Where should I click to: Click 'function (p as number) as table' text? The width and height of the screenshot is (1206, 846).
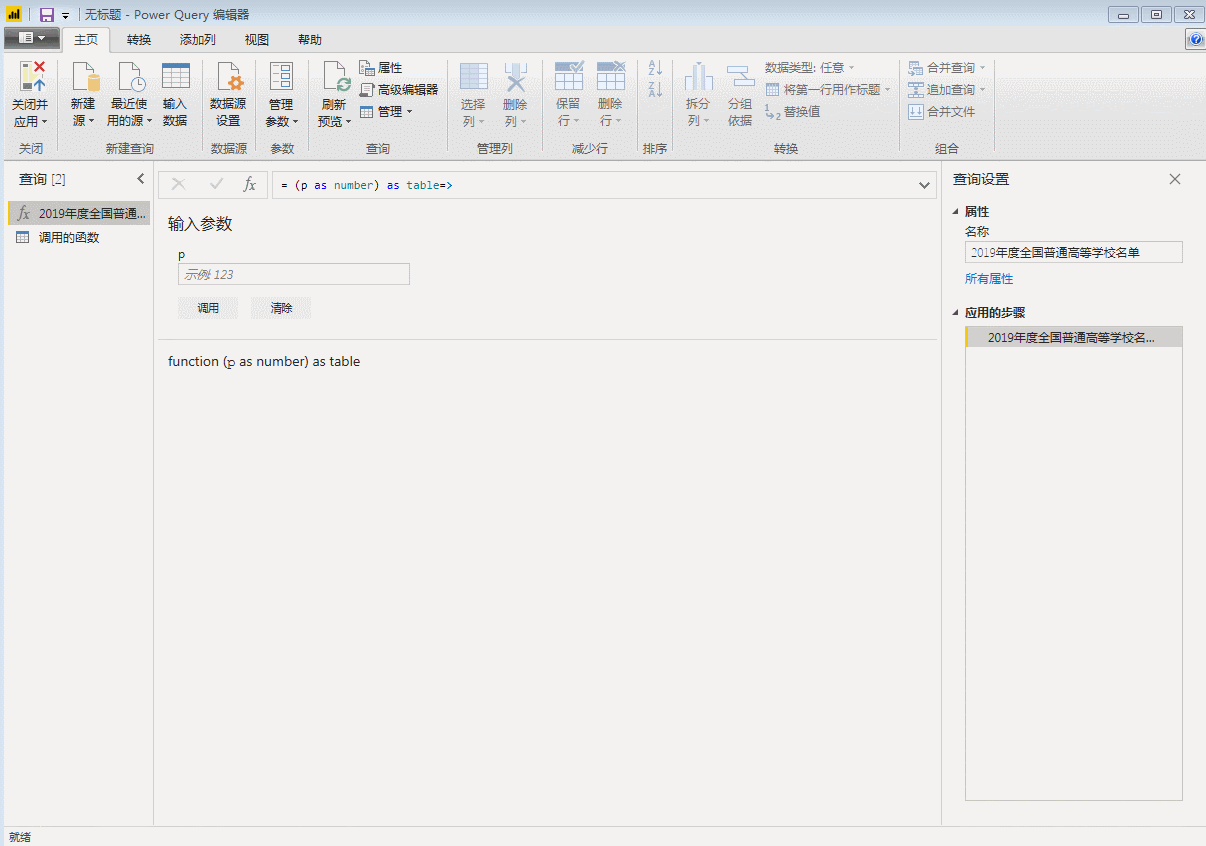(264, 361)
